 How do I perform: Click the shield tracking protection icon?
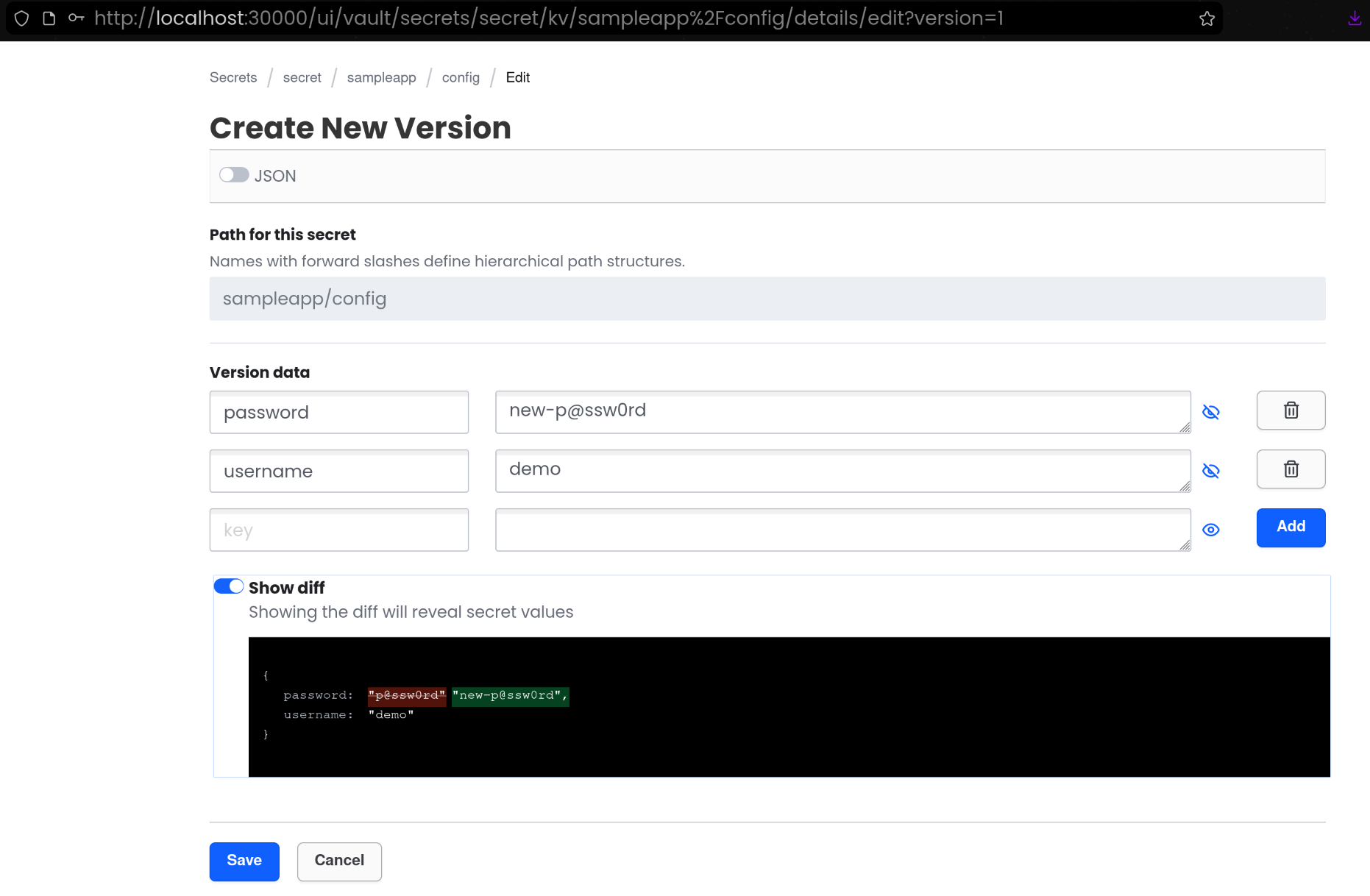tap(22, 18)
